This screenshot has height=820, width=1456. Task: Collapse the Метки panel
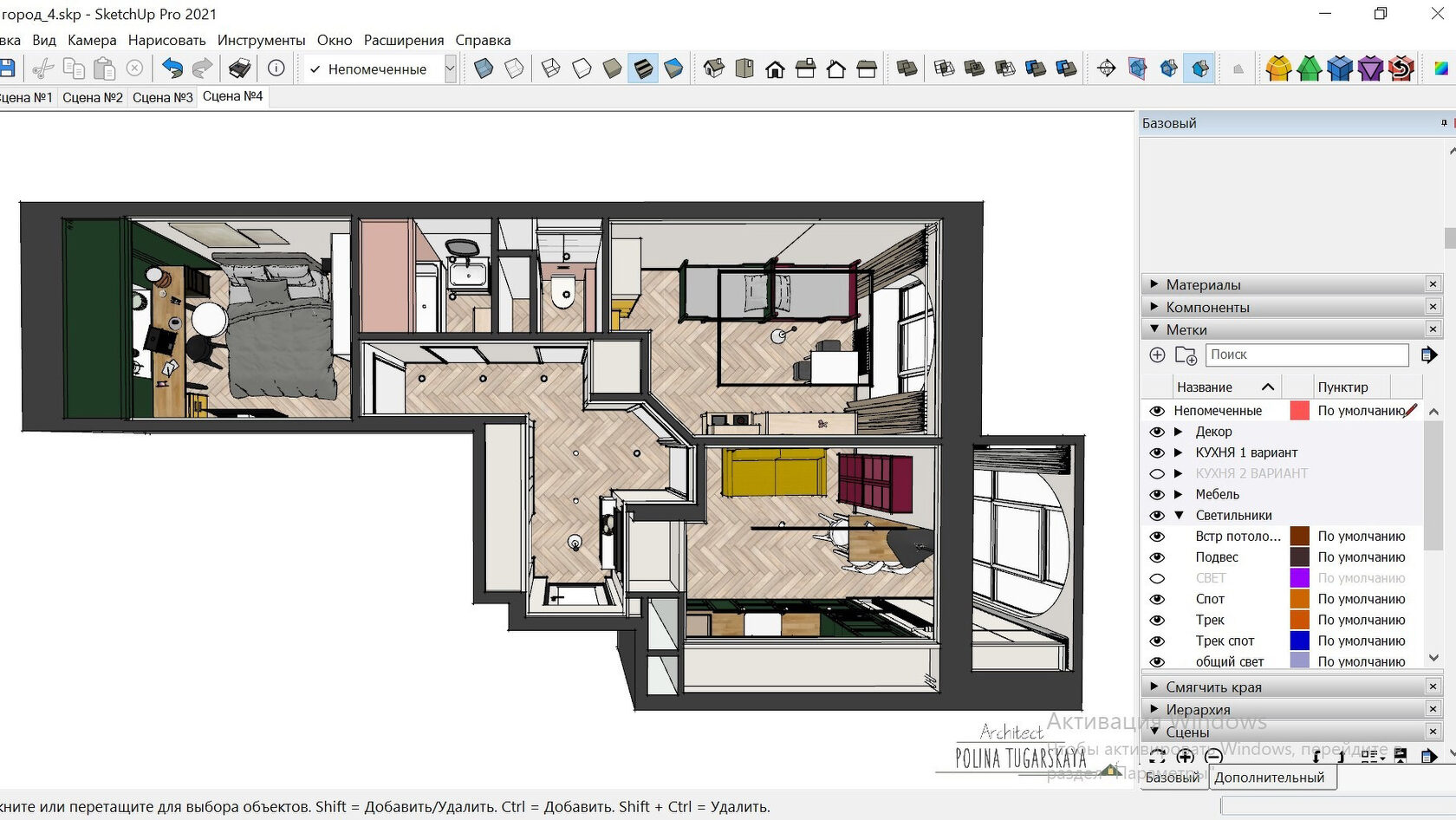click(x=1154, y=329)
